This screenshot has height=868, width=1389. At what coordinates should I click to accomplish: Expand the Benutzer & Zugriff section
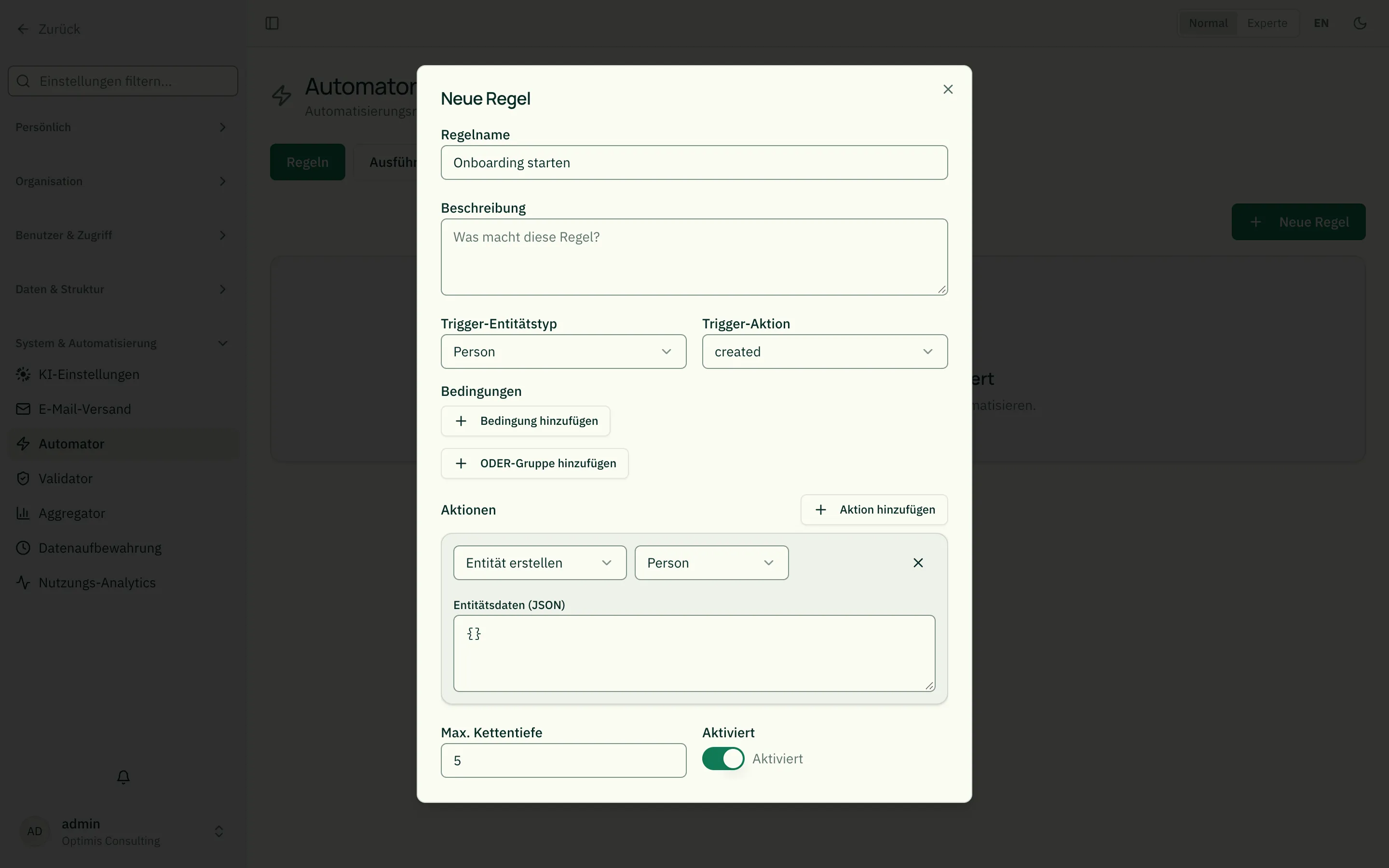pos(123,235)
